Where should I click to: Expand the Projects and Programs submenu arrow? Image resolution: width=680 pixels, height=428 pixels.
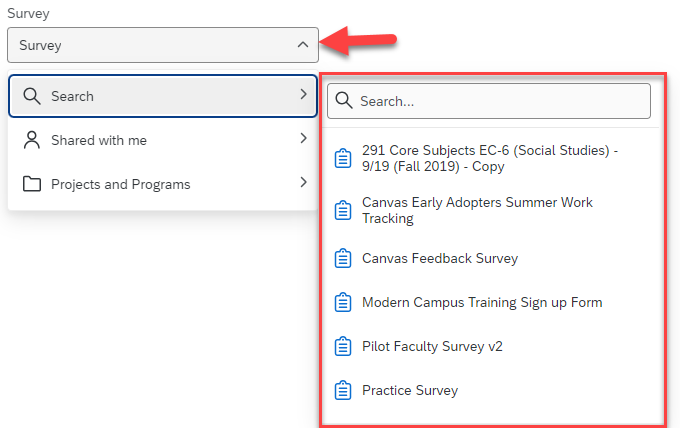(x=302, y=183)
